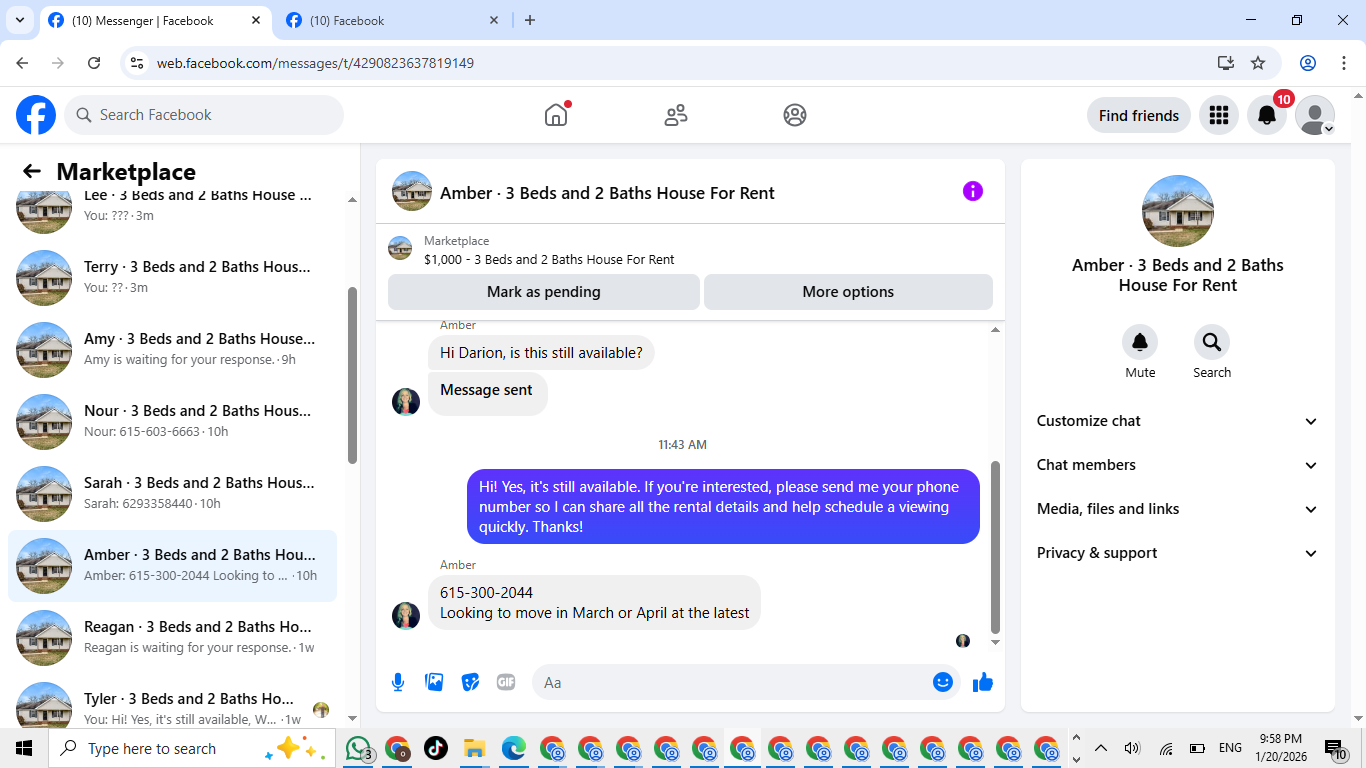Open the Friends icon in top navigation
This screenshot has height=768, width=1366.
(676, 115)
